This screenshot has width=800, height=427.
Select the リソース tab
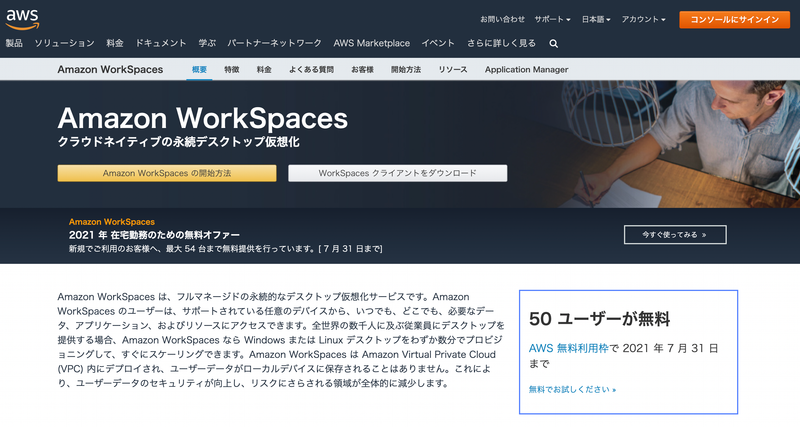[x=453, y=69]
